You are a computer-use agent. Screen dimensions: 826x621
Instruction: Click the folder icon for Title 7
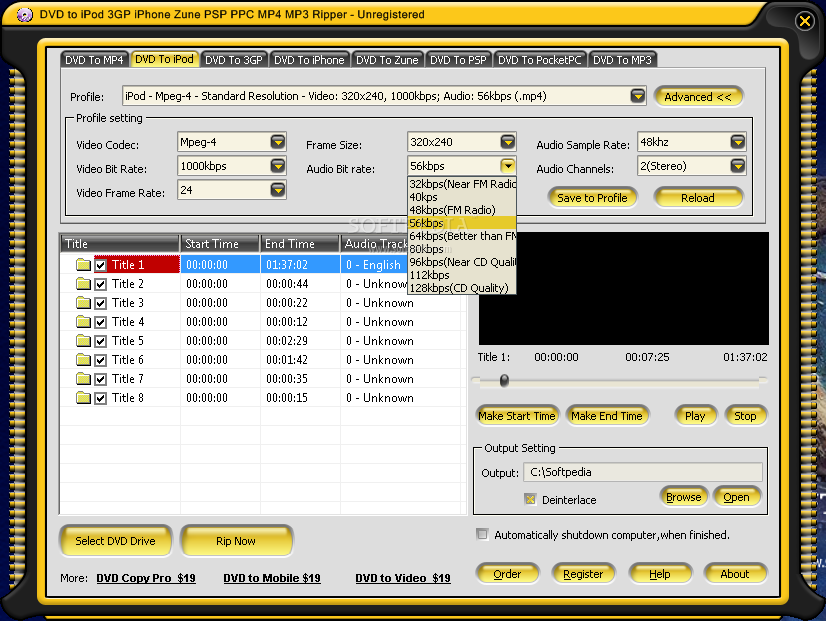click(x=83, y=379)
